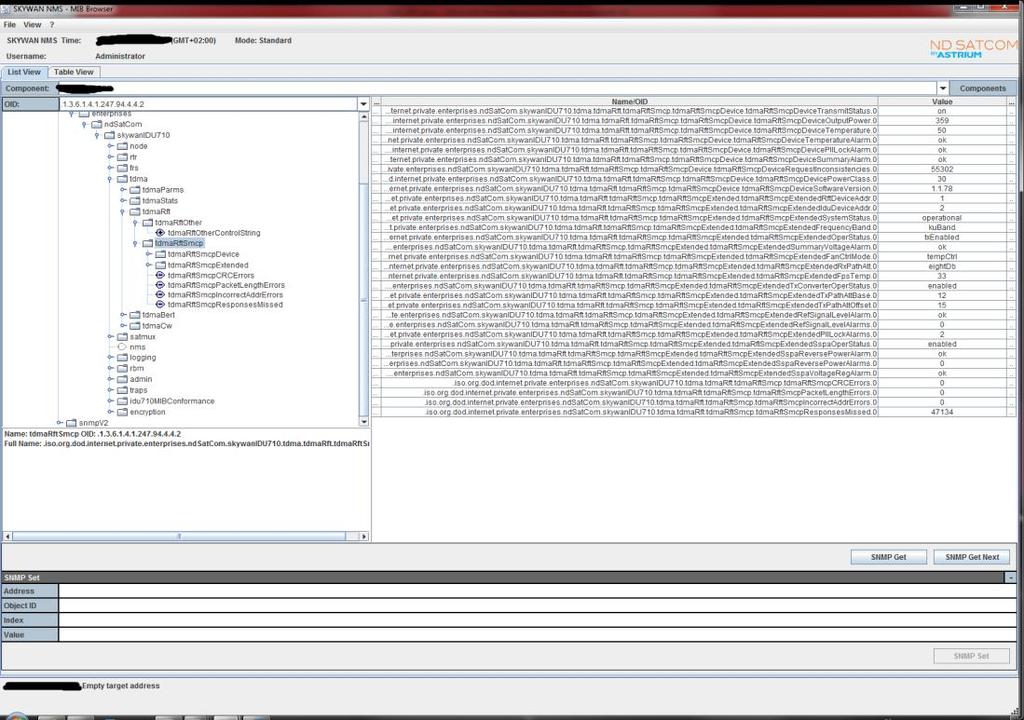
Task: Select the encryption folder icon
Action: [x=122, y=412]
